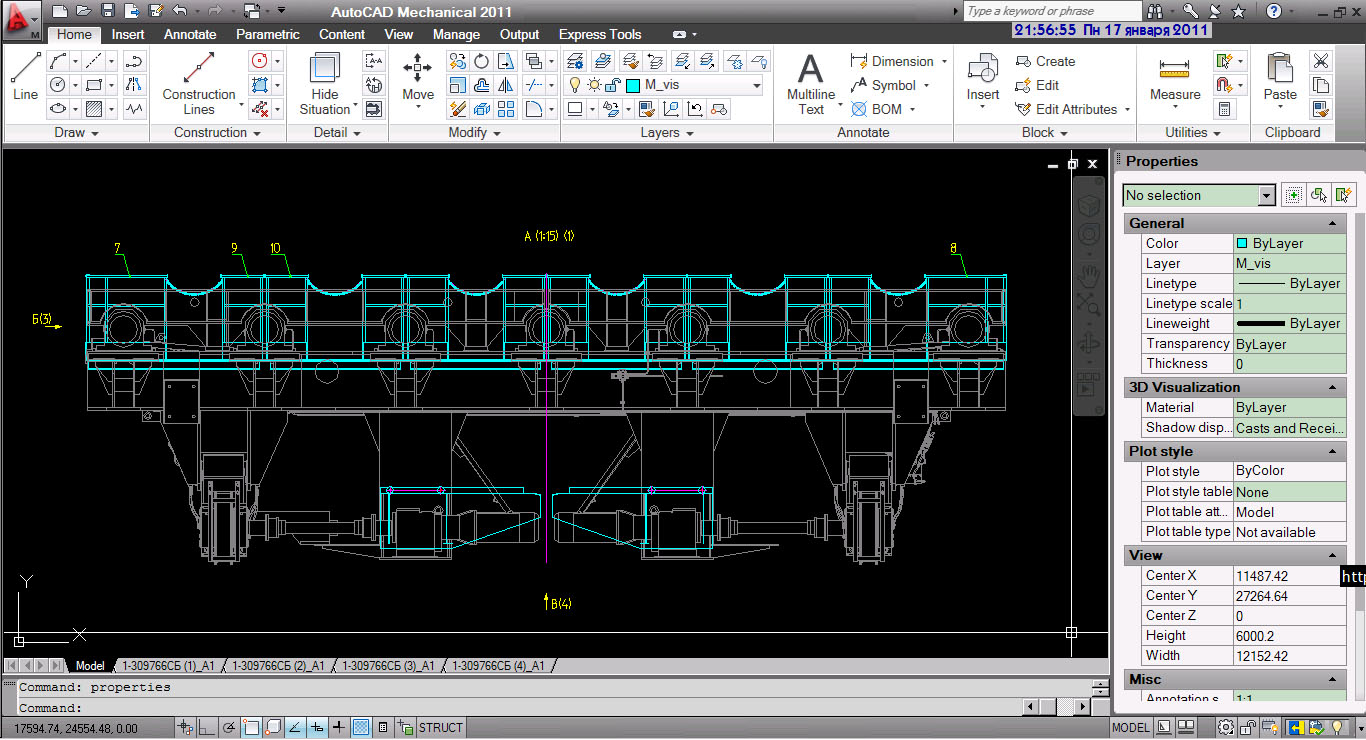Image resolution: width=1366 pixels, height=740 pixels.
Task: Toggle STRUCT mode in the status bar
Action: tap(440, 727)
